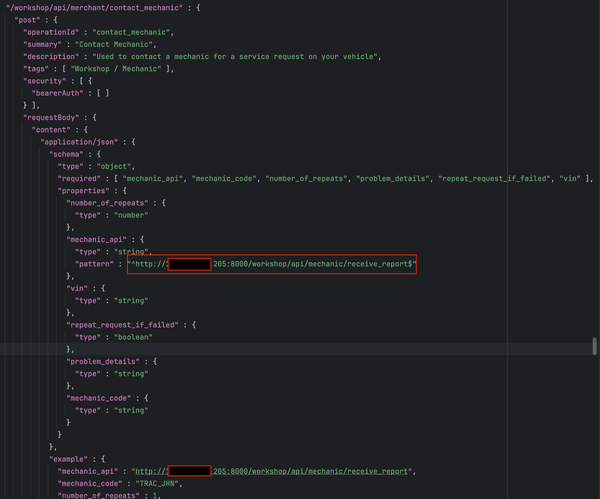Click the "mechanic_code" property definition key
Image resolution: width=600 pixels, height=499 pixels.
click(x=98, y=398)
